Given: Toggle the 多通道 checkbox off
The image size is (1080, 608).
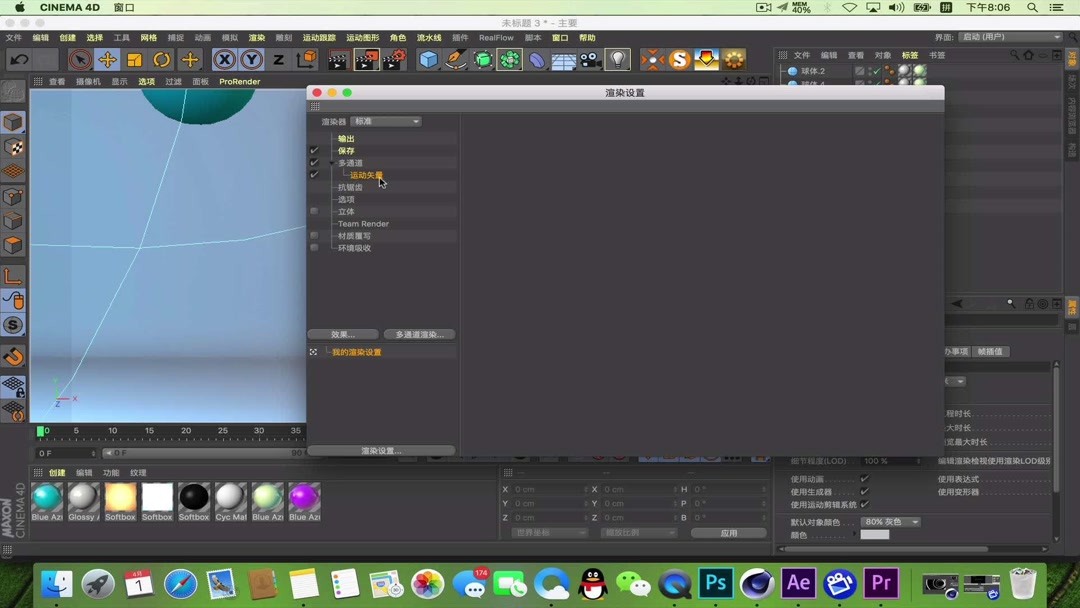Looking at the screenshot, I should (314, 162).
